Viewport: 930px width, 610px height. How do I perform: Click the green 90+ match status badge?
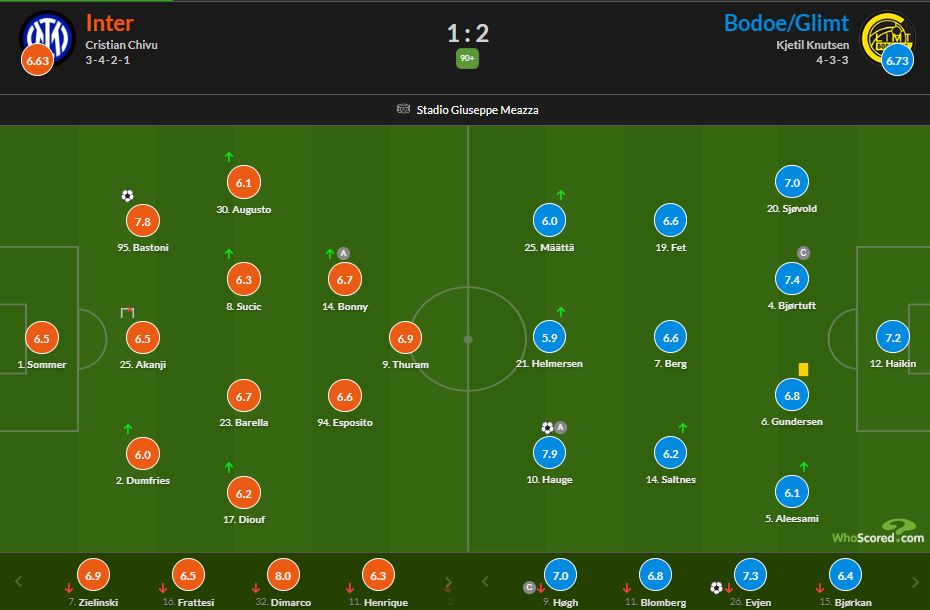(467, 59)
